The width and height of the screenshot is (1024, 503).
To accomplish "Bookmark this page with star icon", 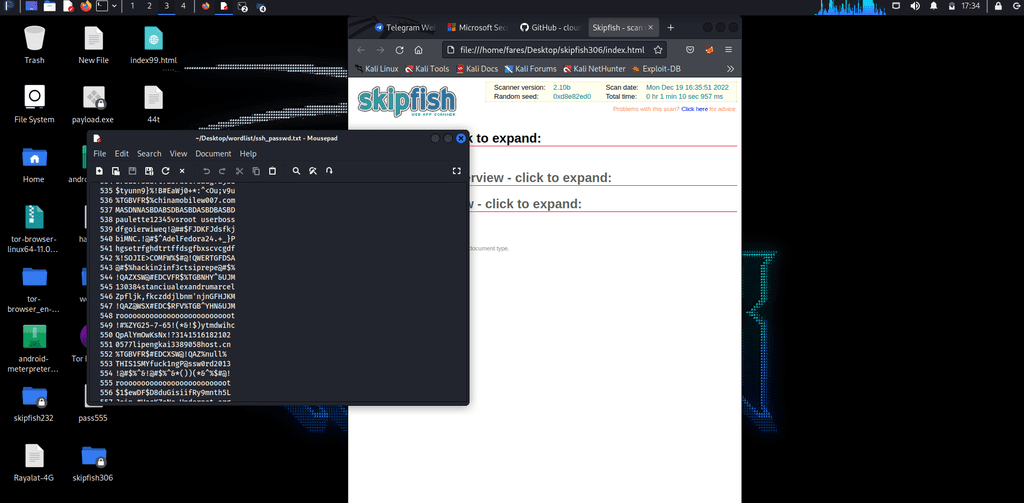I will tap(658, 50).
